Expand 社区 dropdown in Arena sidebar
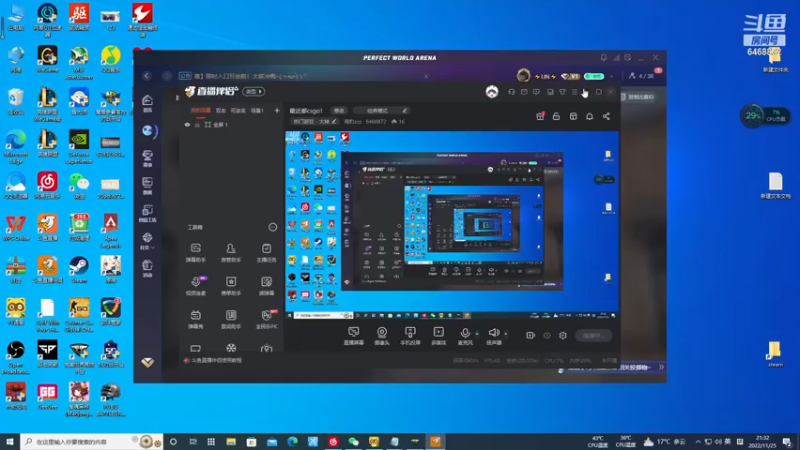This screenshot has height=450, width=800. (x=147, y=241)
